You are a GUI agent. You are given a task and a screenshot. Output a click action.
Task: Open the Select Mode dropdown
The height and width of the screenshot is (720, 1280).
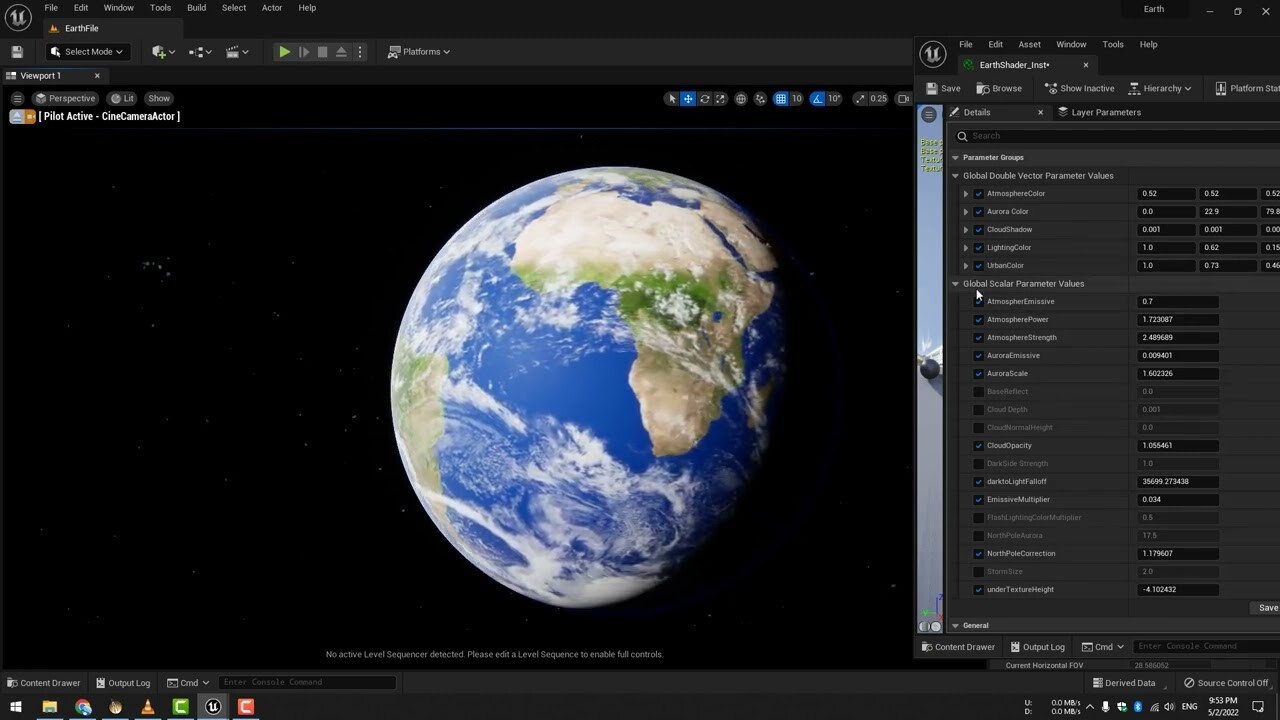(x=88, y=51)
